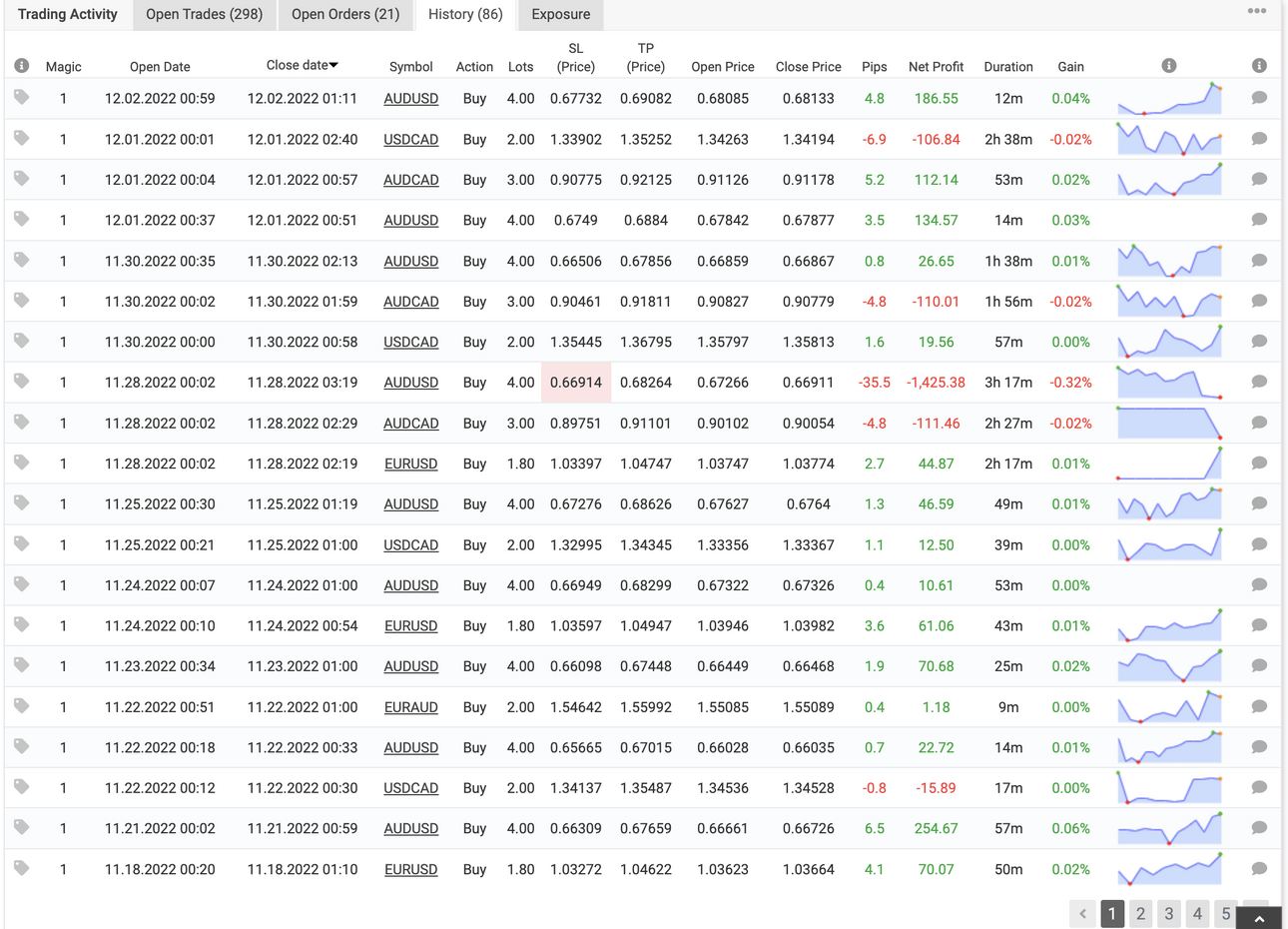Sort table by Symbol header
Viewport: 1288px width, 929px height.
point(410,67)
